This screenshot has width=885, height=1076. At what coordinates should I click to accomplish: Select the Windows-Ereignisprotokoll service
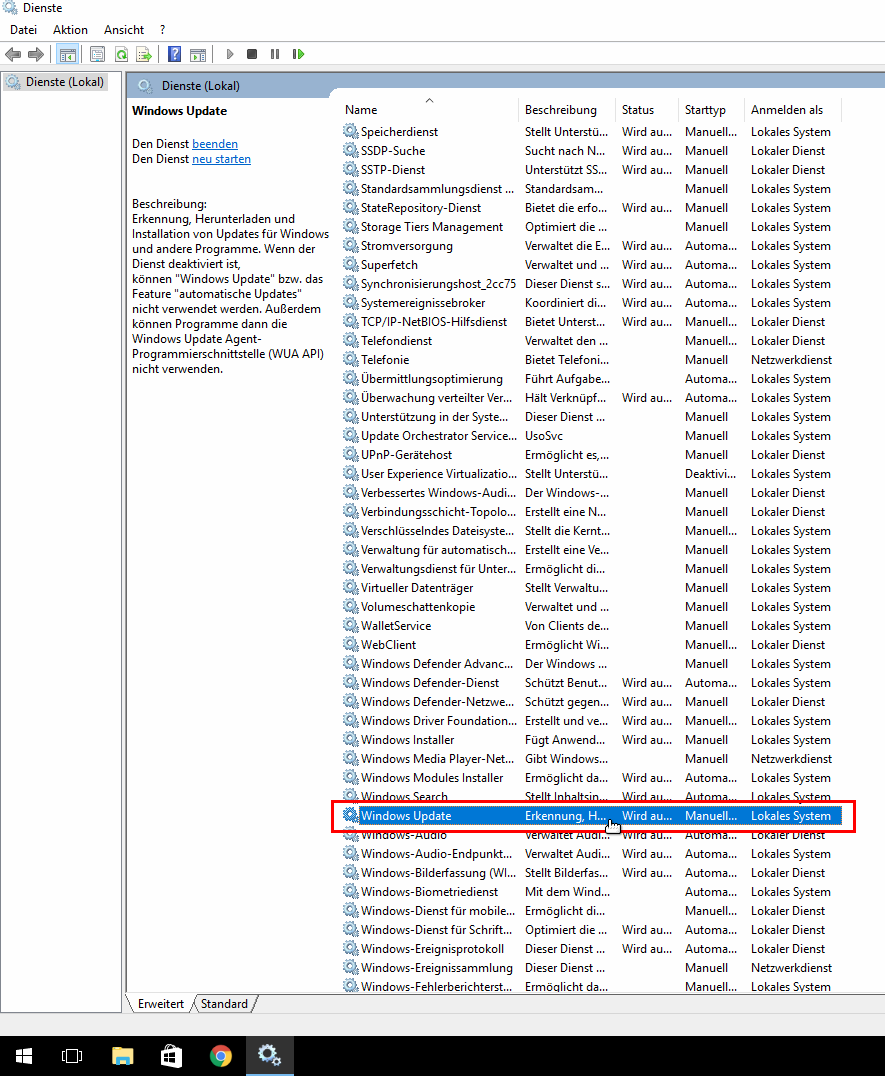tap(591, 948)
